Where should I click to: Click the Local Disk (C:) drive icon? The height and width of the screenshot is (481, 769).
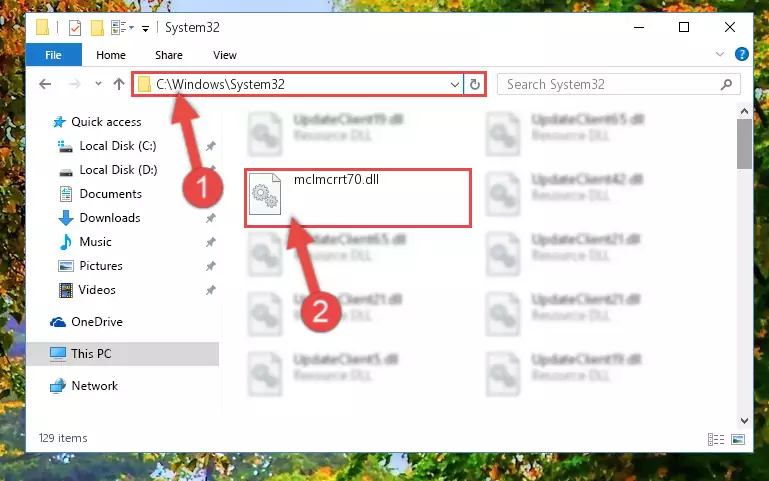65,147
